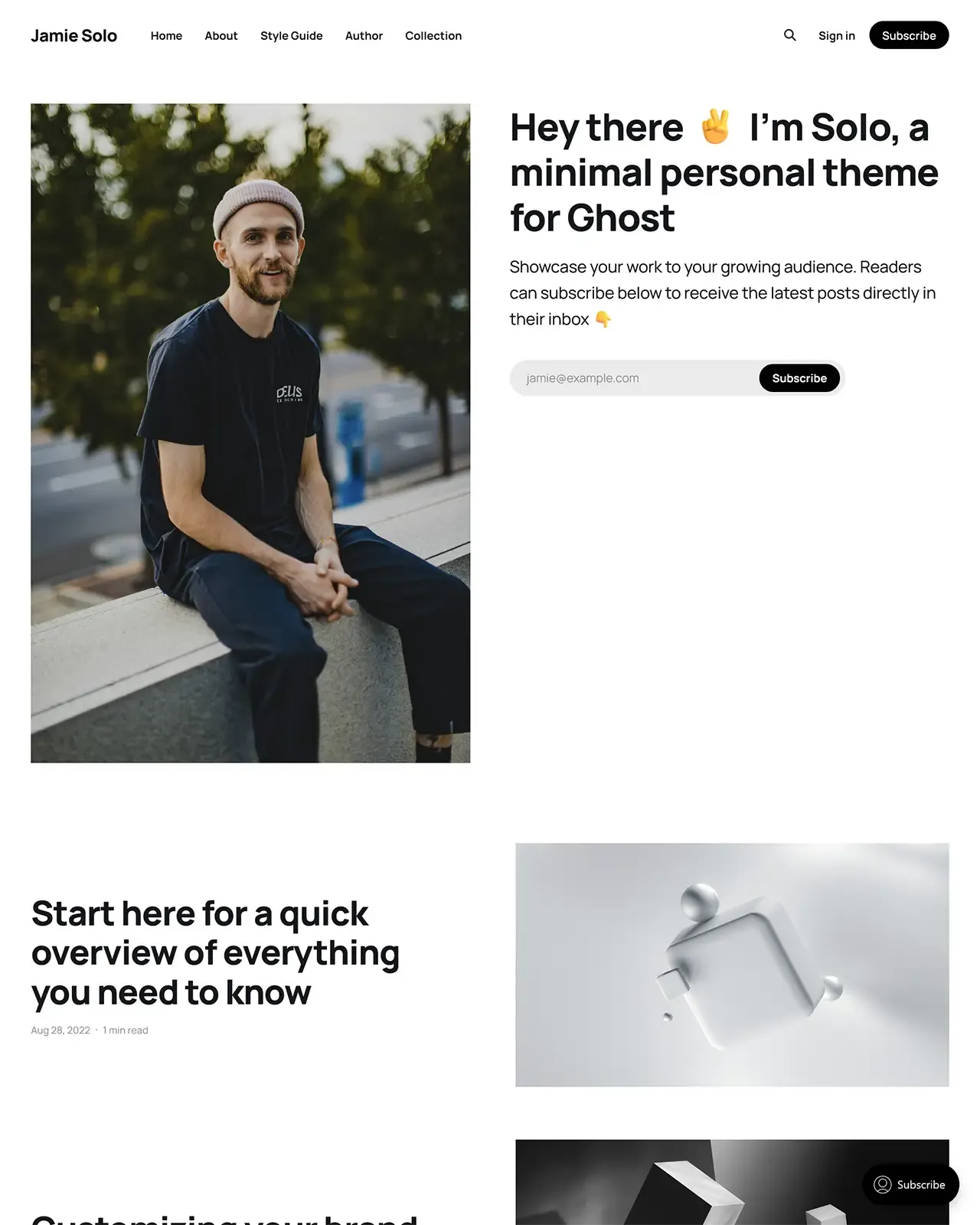Image resolution: width=980 pixels, height=1225 pixels.
Task: Navigate to Style Guide
Action: coord(291,35)
